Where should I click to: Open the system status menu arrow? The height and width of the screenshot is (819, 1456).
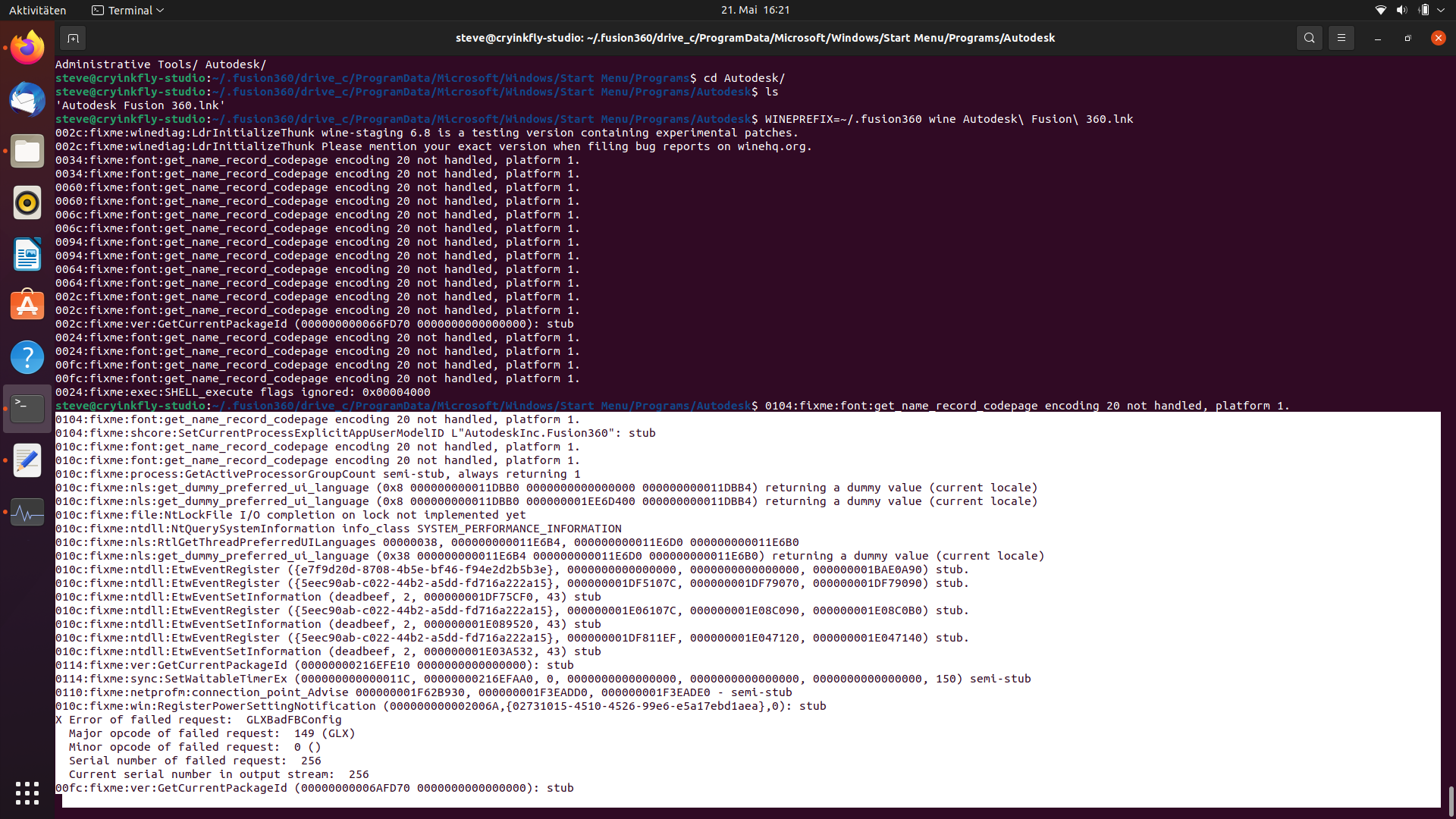[x=1441, y=10]
